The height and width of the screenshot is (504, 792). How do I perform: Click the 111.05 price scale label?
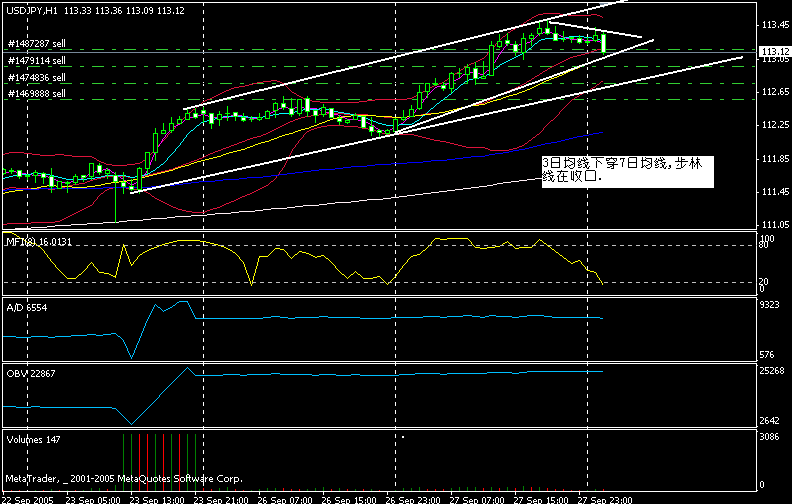click(x=775, y=225)
